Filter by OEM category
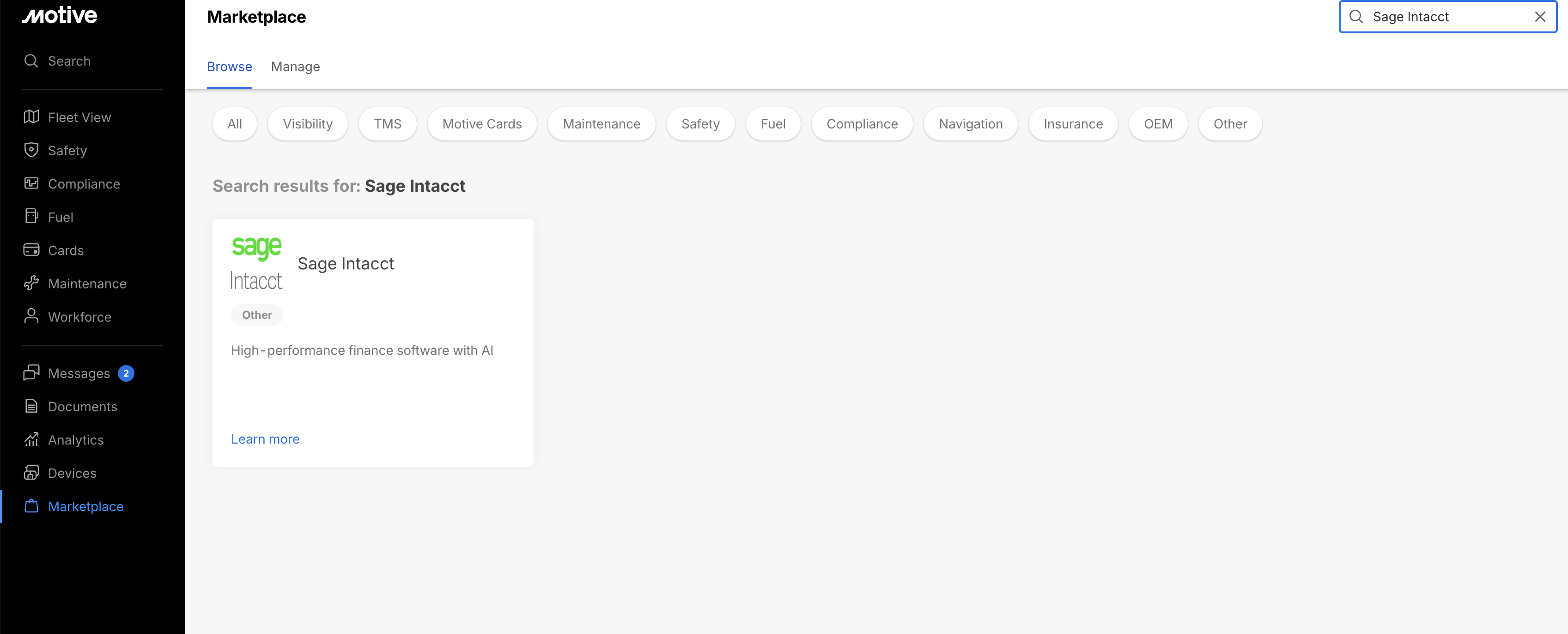The image size is (1568, 634). pos(1158,124)
